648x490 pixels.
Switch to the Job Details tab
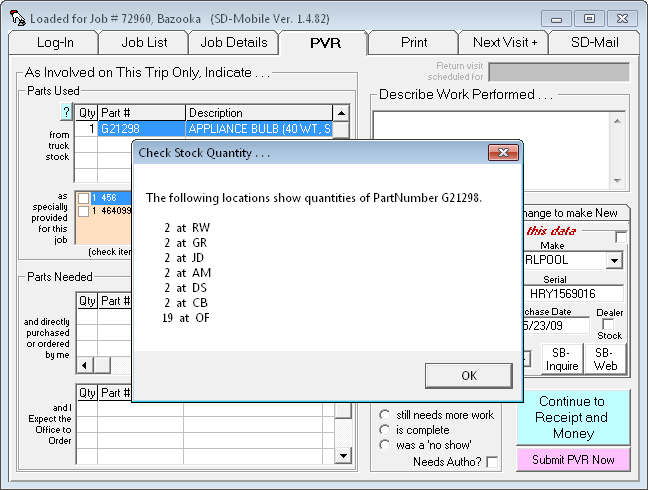pyautogui.click(x=234, y=42)
